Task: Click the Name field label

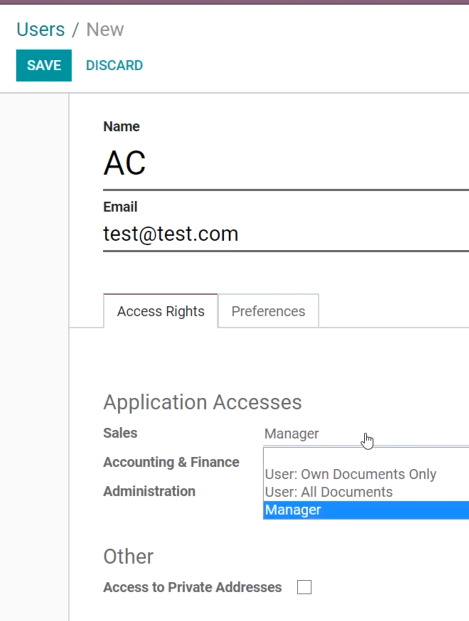Action: [122, 126]
